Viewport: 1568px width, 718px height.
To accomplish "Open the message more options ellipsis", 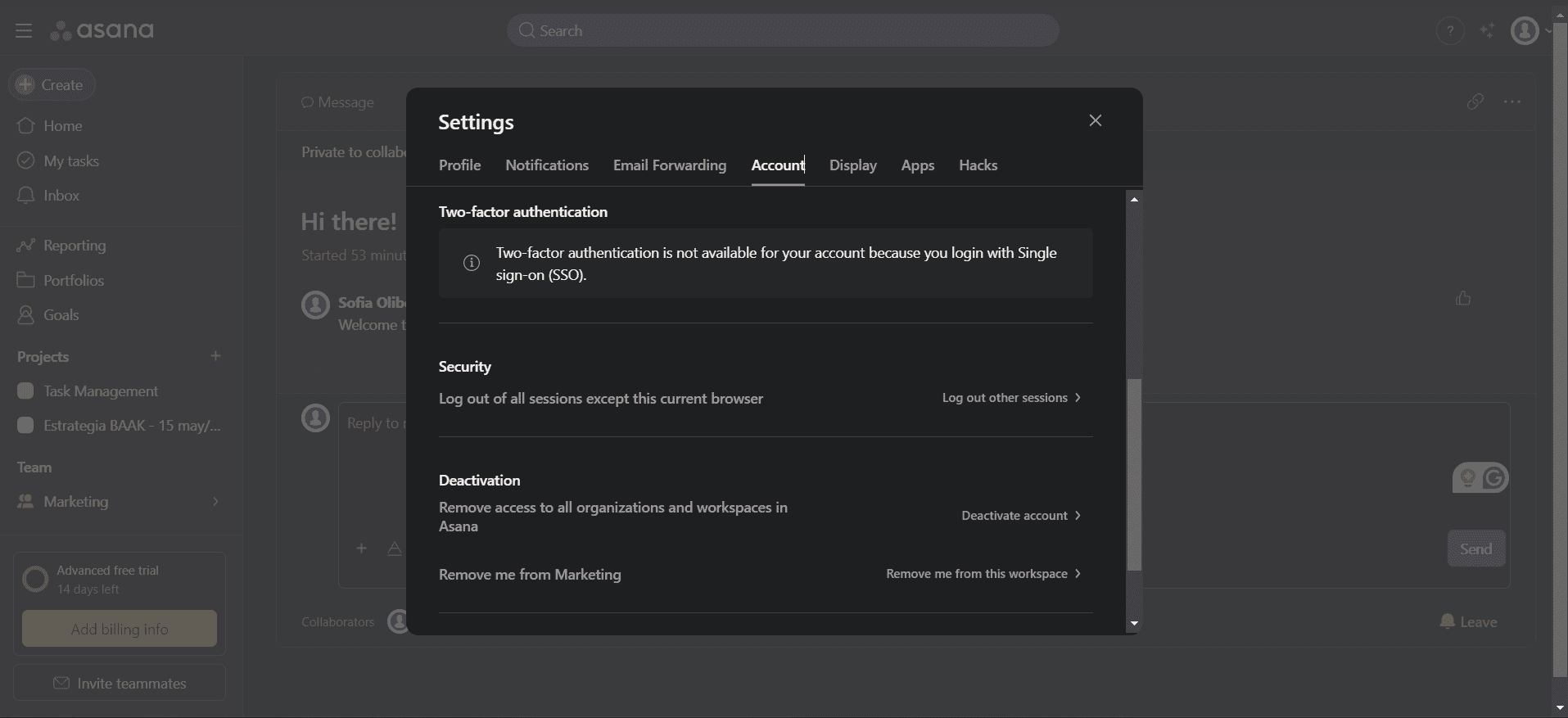I will [x=1512, y=102].
